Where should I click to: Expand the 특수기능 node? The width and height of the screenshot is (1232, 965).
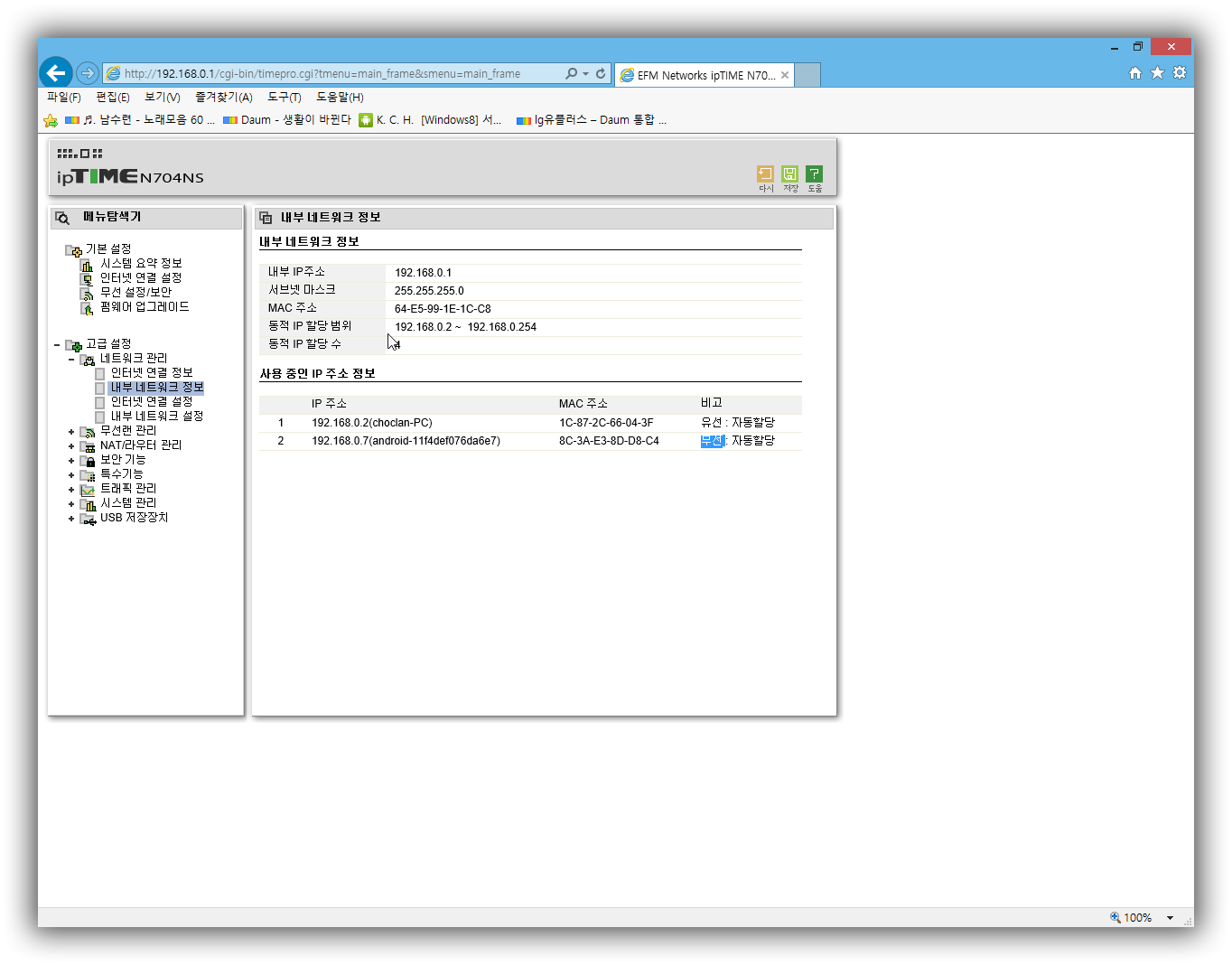pos(71,474)
